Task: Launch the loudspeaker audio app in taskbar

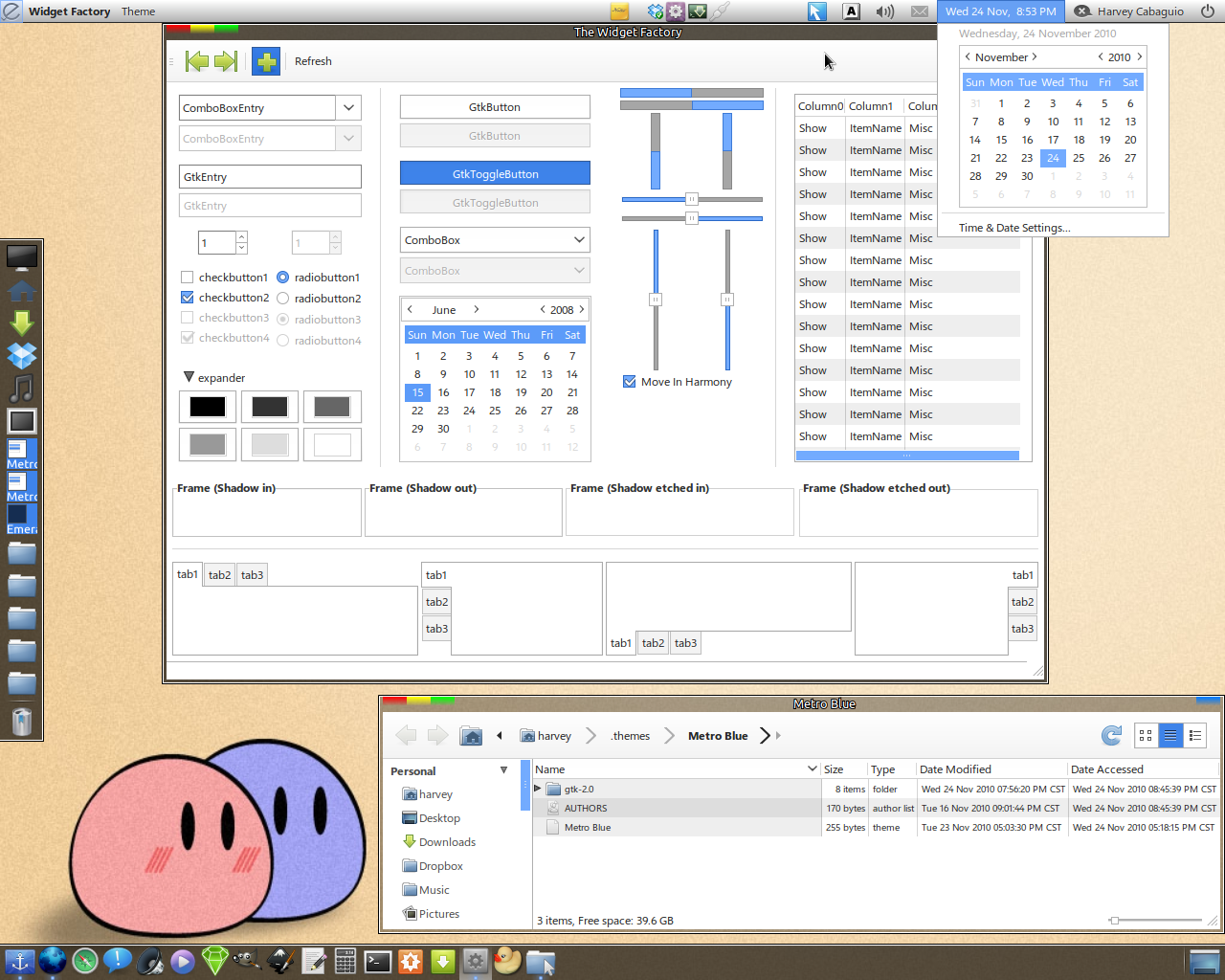Action: [150, 961]
